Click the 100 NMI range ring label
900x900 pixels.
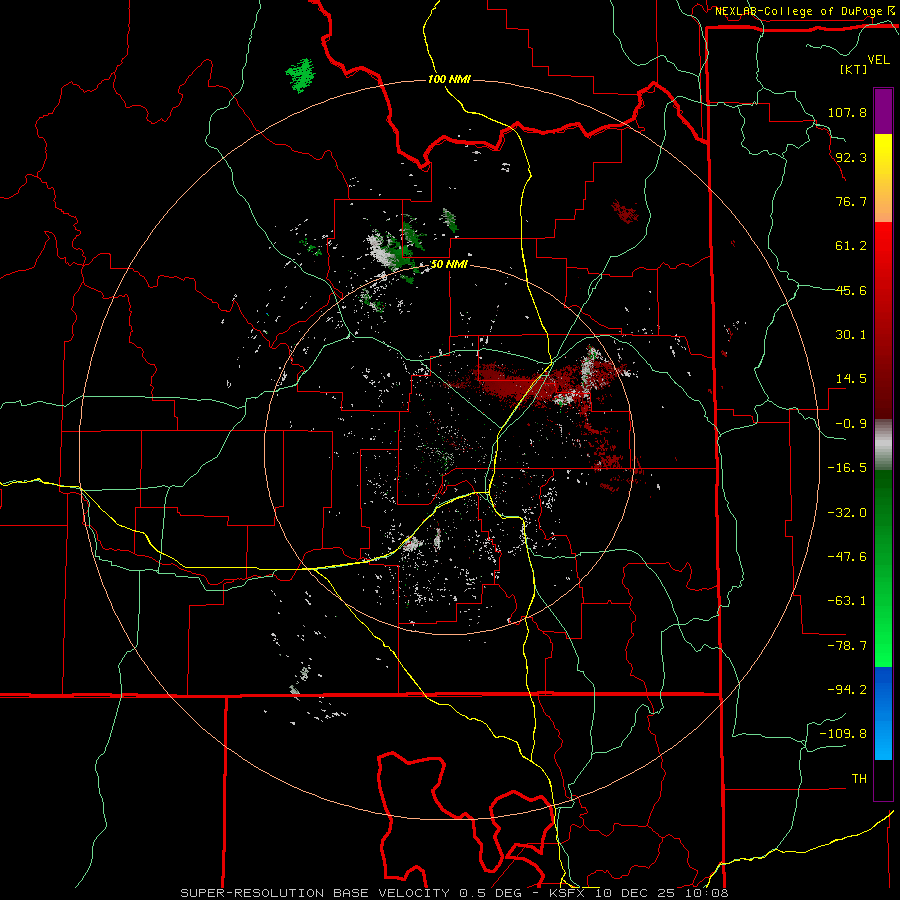coord(449,79)
